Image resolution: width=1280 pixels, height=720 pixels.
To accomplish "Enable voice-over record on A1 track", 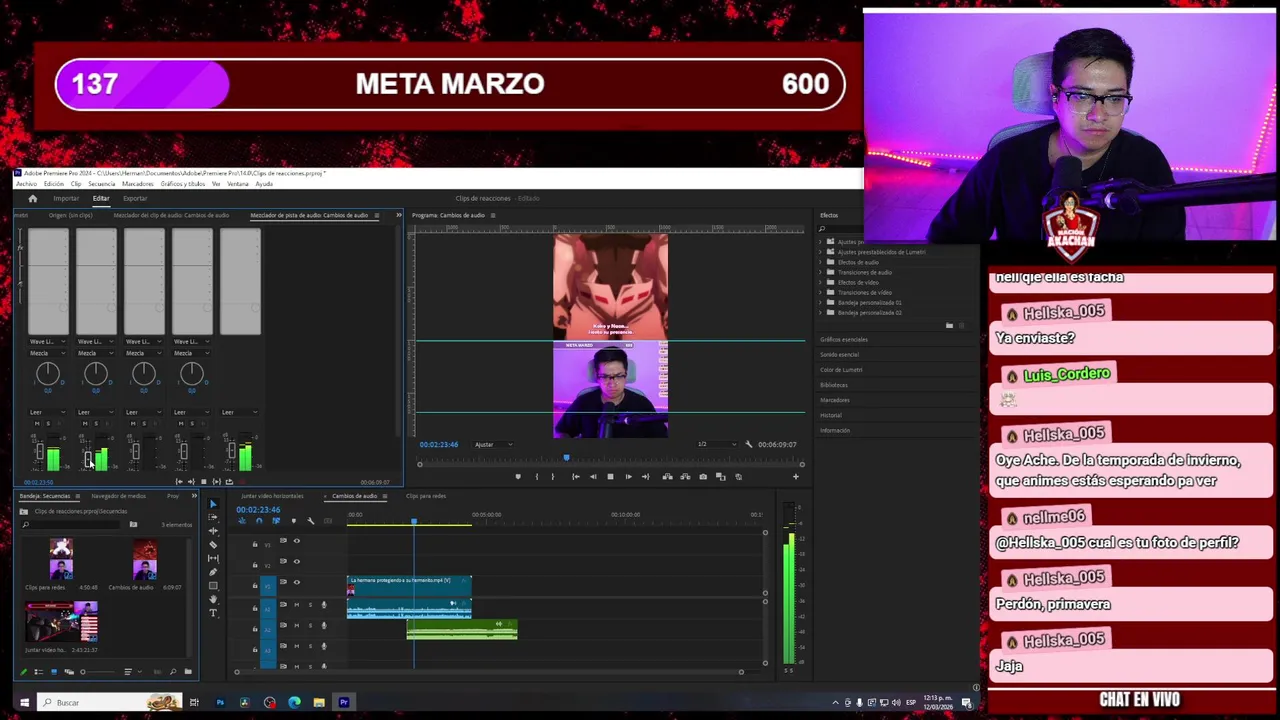I will (x=323, y=605).
